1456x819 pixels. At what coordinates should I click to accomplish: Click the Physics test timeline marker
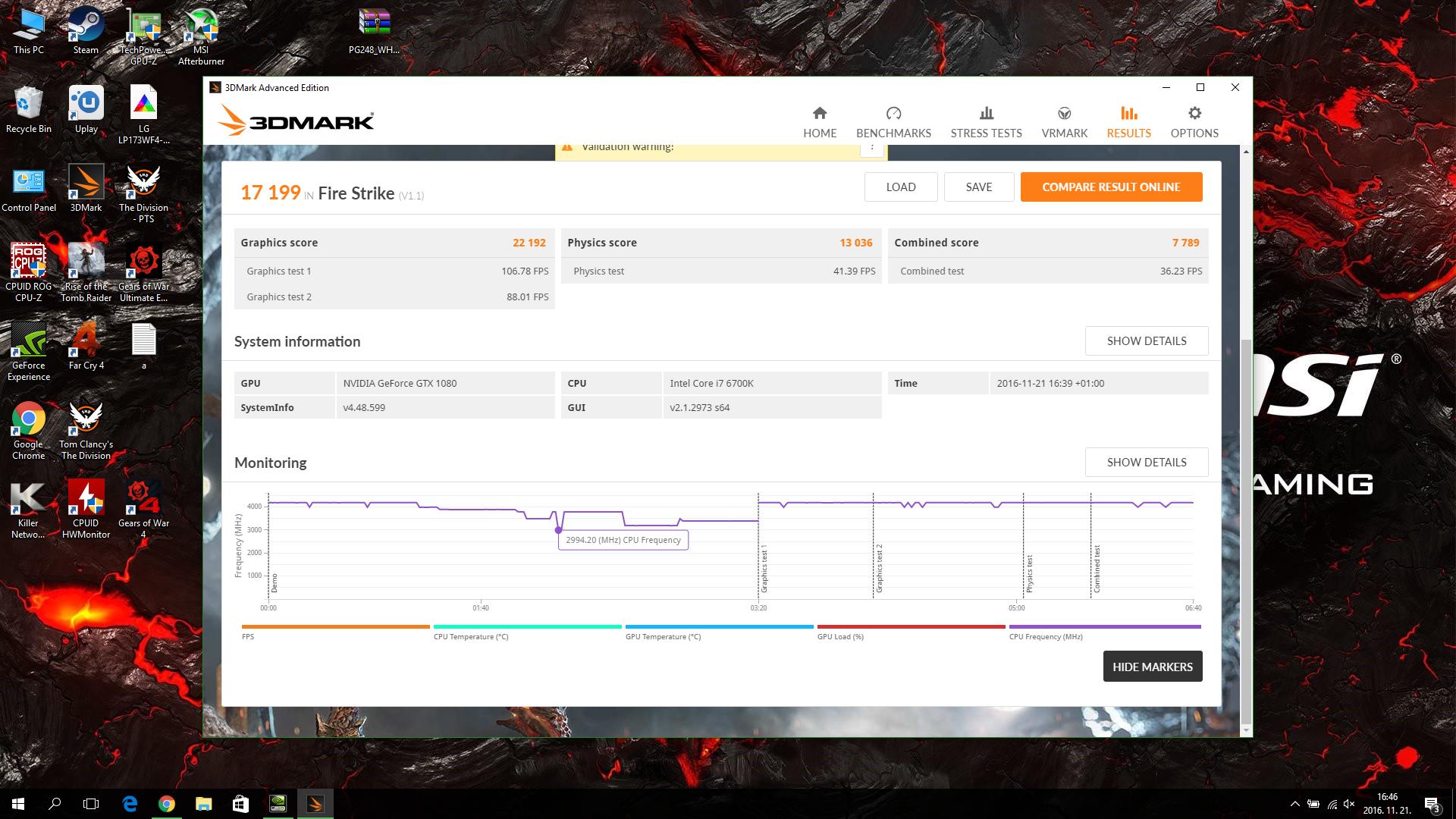point(1030,573)
